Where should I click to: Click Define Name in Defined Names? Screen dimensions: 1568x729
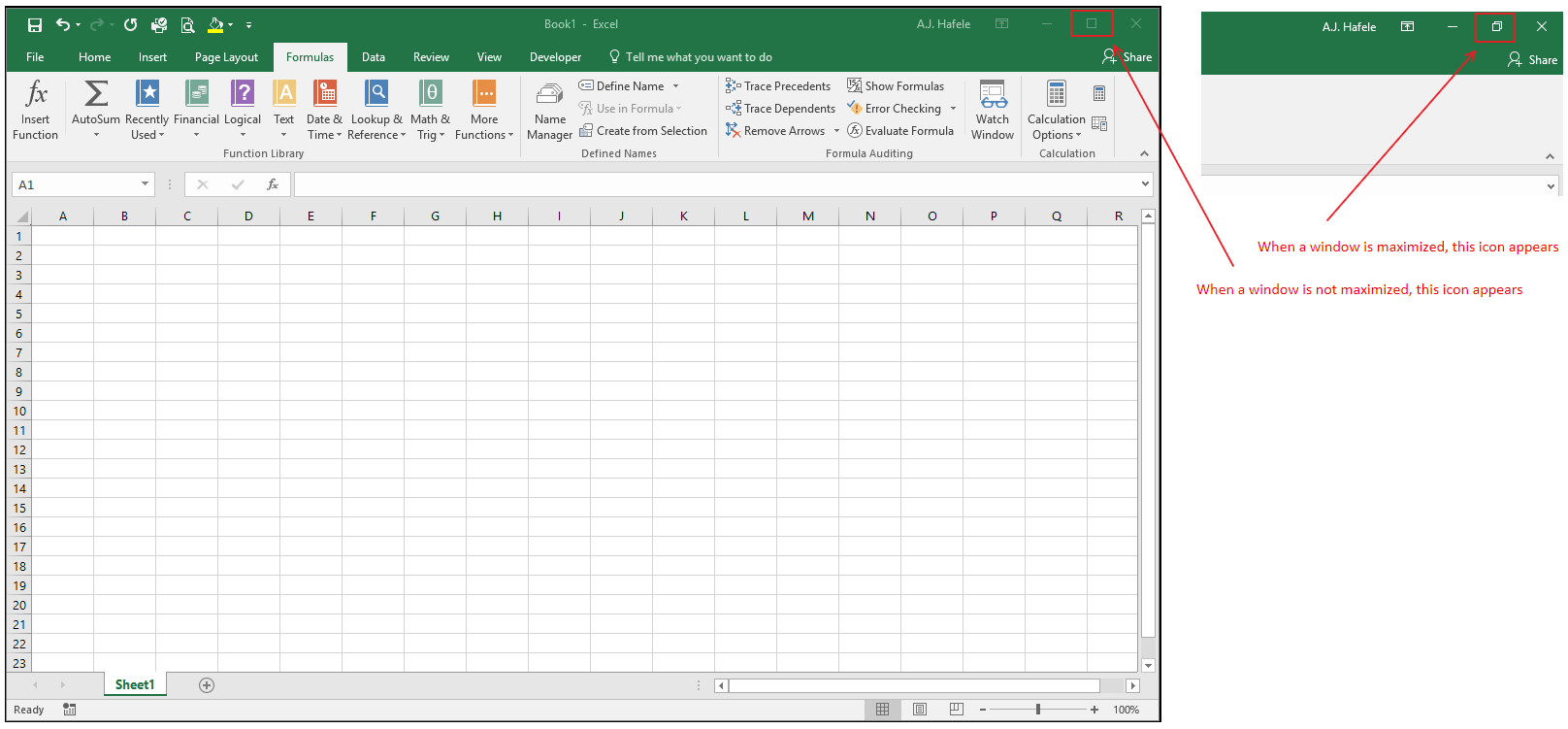622,86
